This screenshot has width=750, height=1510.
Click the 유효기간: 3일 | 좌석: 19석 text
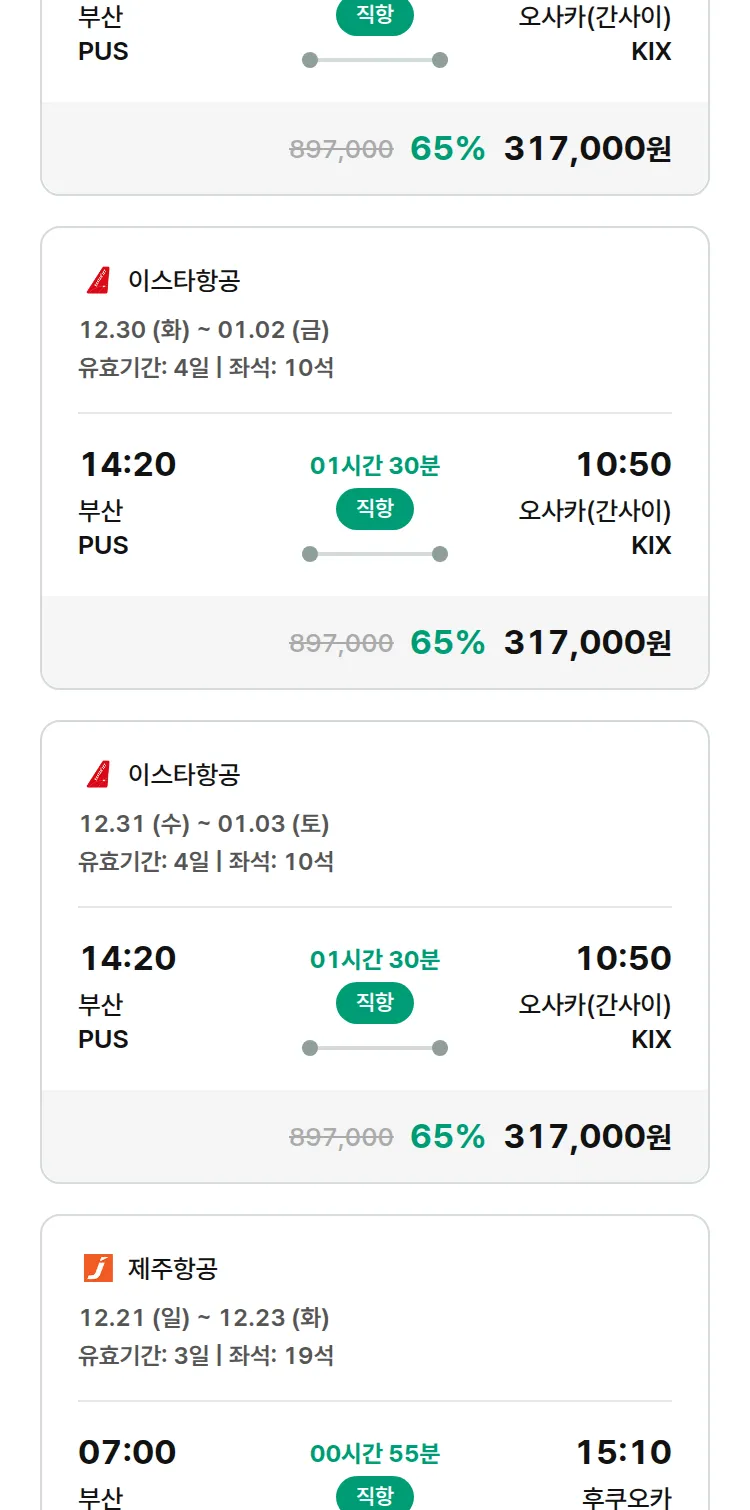[x=206, y=1356]
